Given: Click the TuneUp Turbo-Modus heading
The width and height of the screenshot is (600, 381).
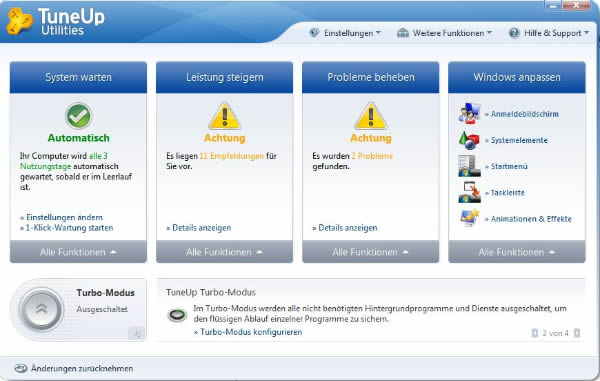Looking at the screenshot, I should click(x=211, y=292).
